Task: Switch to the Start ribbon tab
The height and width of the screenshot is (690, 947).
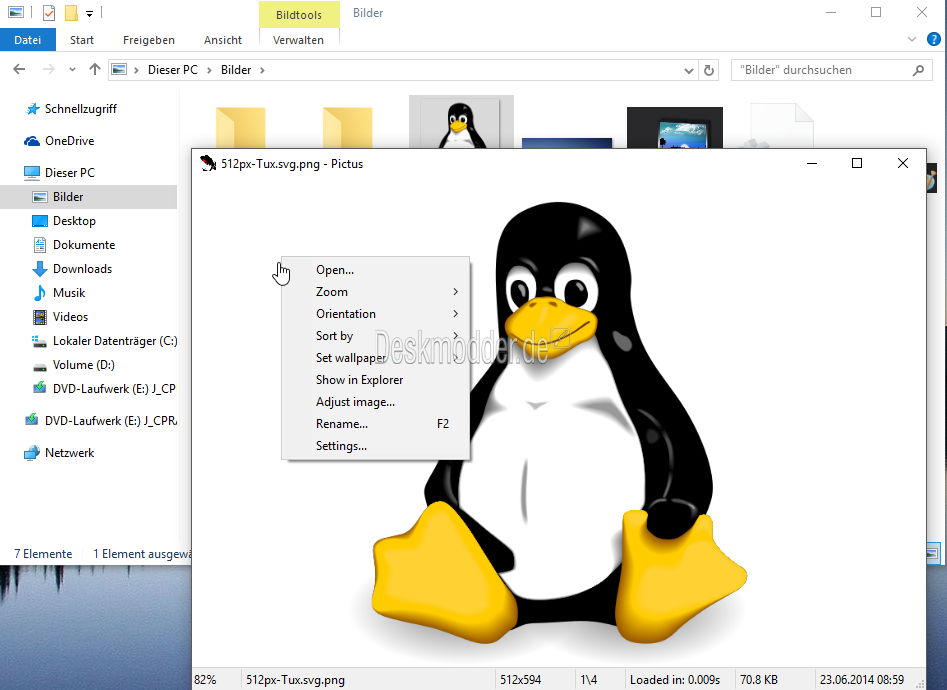Action: click(82, 40)
